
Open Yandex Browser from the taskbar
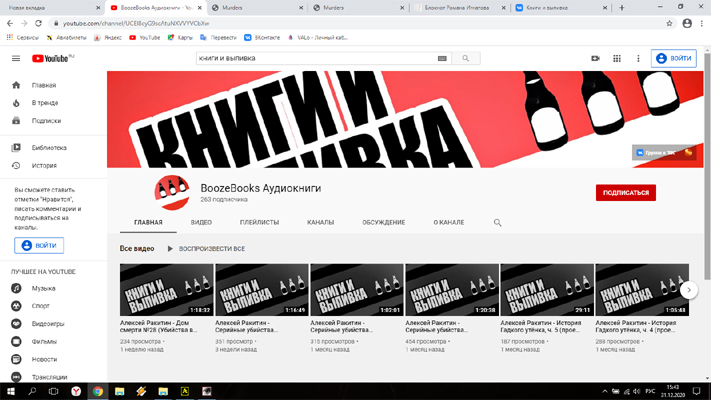tap(76, 391)
